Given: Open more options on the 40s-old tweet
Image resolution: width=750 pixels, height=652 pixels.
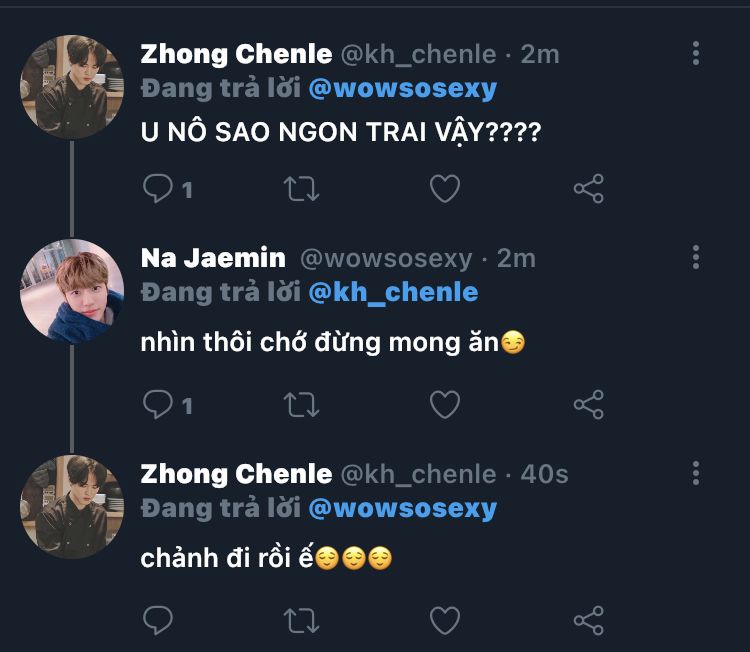Looking at the screenshot, I should pos(696,474).
